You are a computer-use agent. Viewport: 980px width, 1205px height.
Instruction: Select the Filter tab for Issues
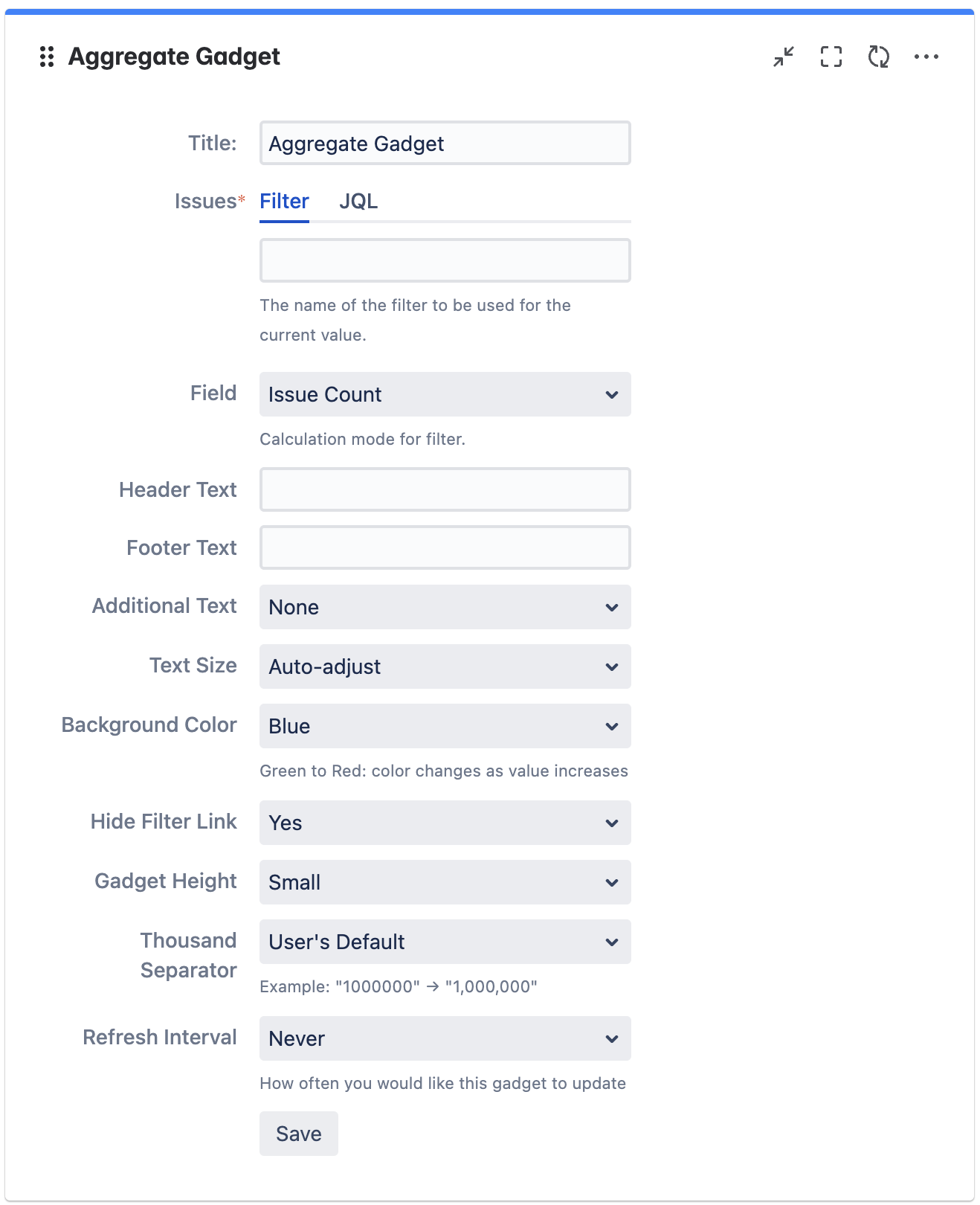point(284,201)
